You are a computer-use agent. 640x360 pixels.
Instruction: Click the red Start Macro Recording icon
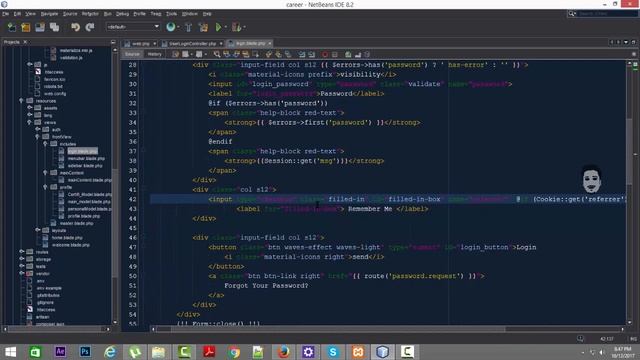tap(325, 54)
